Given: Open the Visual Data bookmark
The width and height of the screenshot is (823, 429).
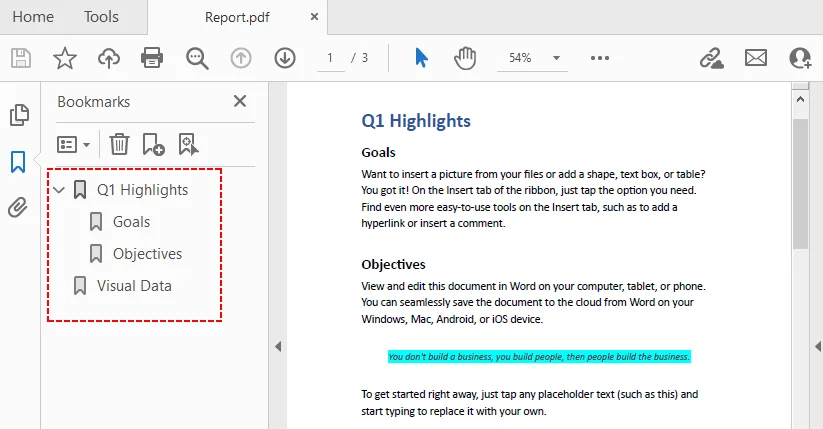Looking at the screenshot, I should pyautogui.click(x=134, y=286).
